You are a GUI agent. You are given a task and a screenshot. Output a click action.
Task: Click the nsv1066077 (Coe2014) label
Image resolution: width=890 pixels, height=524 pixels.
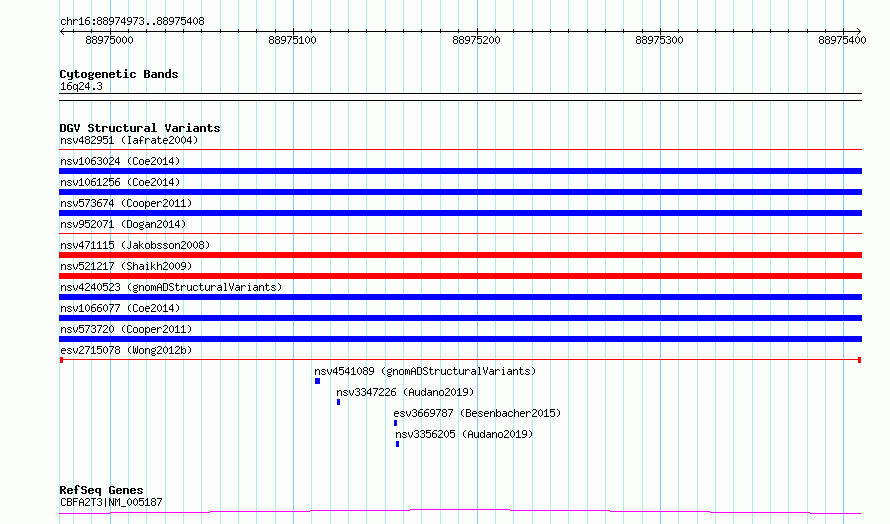click(120, 308)
